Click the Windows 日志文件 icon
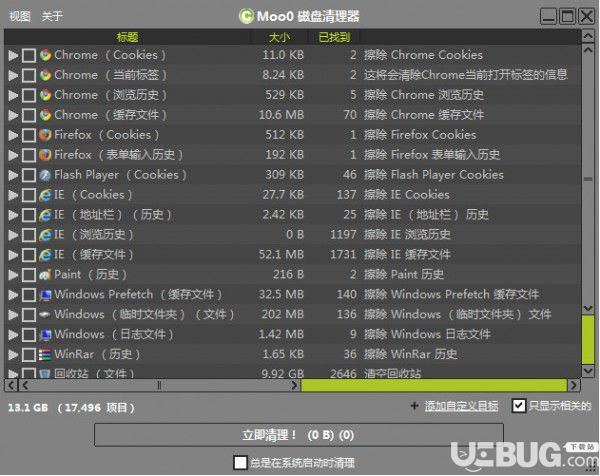This screenshot has width=600, height=476. coord(45,334)
